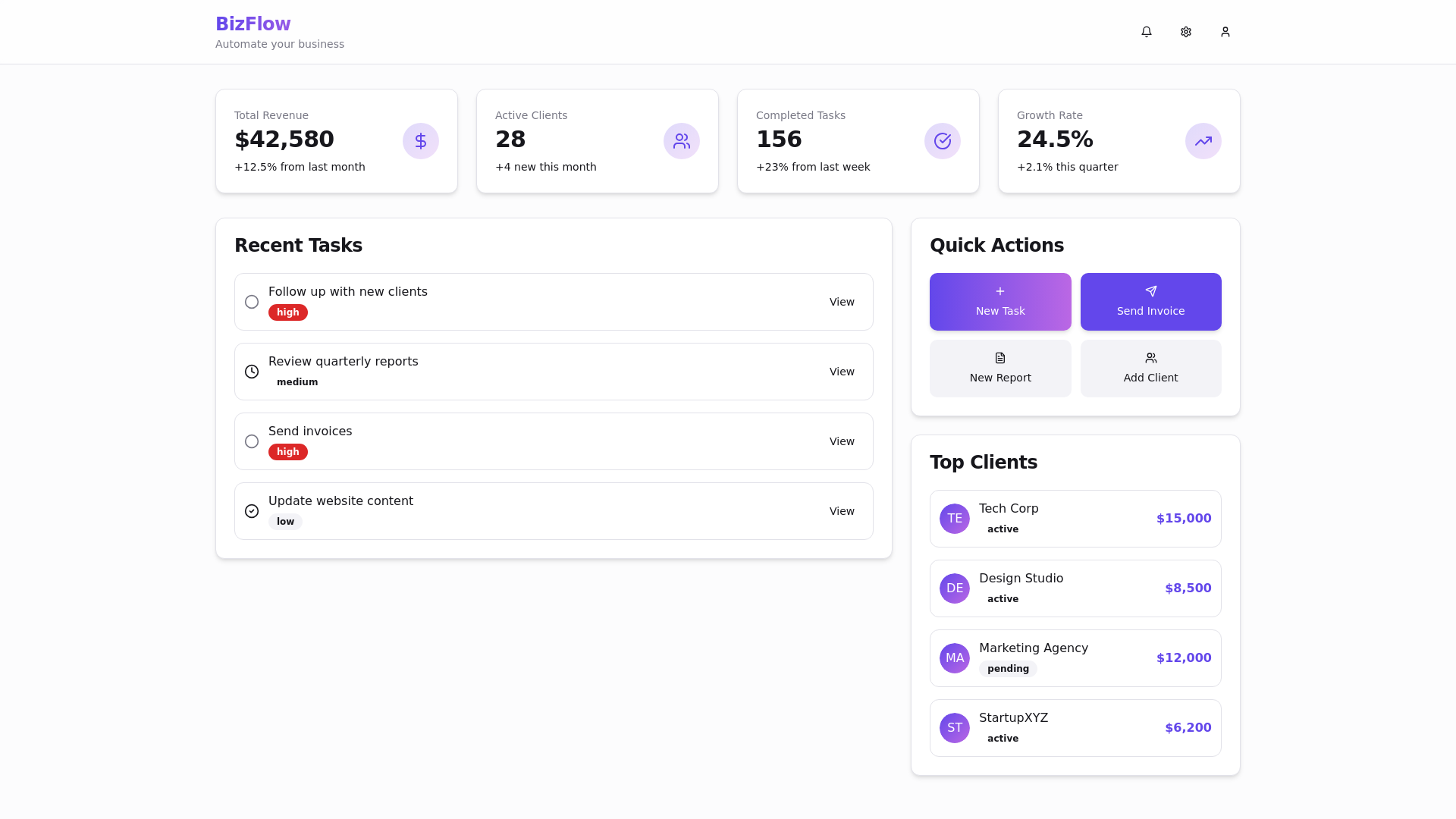Click the paper plane icon on Send Invoice
1456x819 pixels.
pyautogui.click(x=1150, y=290)
